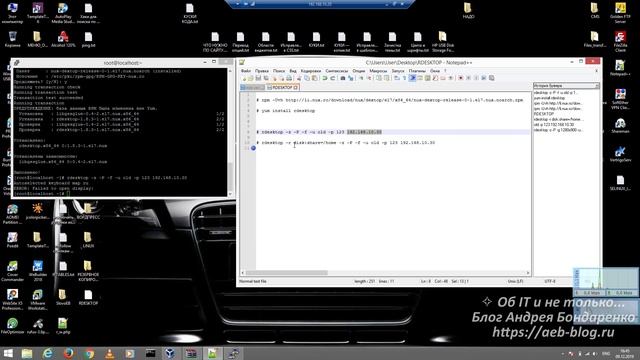Click the Undo toolbar icon in Notepad++
The height and width of the screenshot is (360, 640).
coord(324,78)
